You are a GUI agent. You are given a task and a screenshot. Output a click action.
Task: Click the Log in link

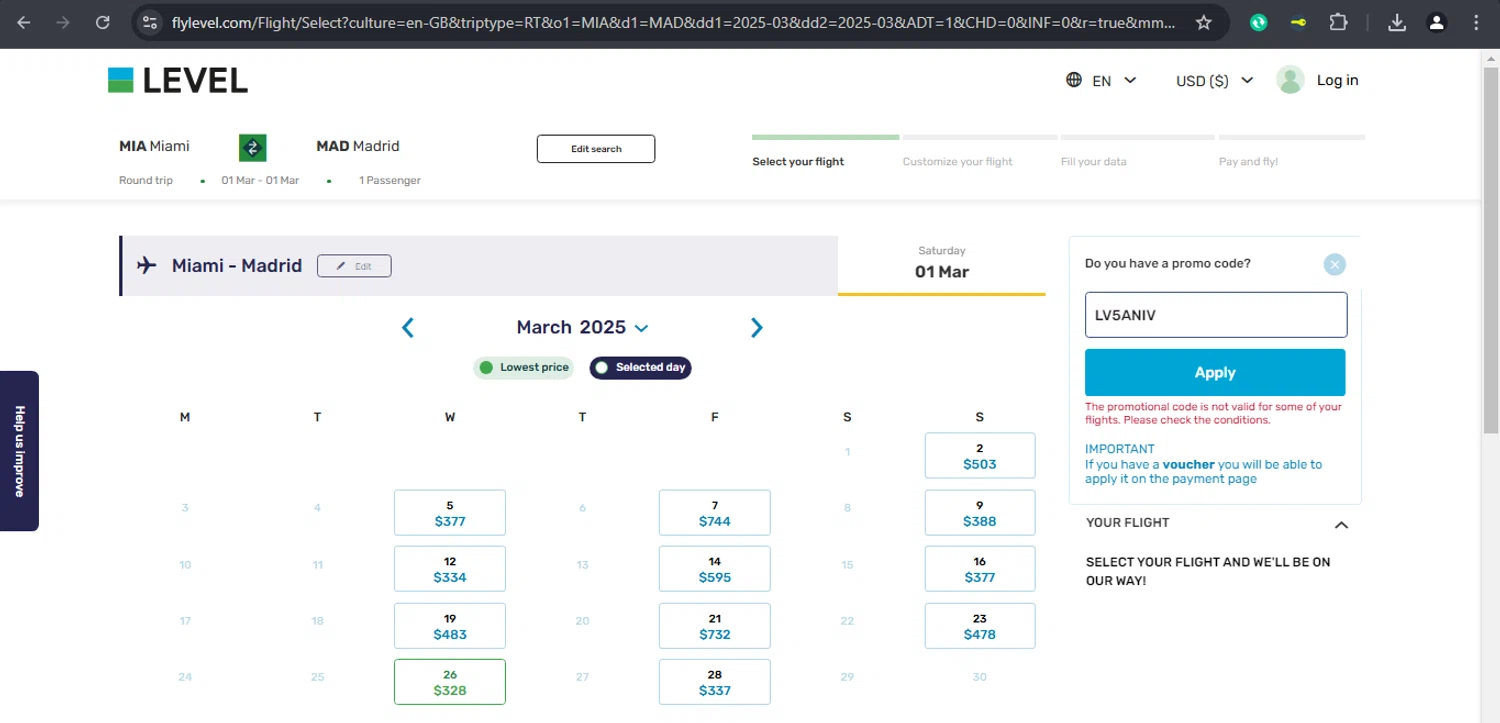click(x=1337, y=80)
